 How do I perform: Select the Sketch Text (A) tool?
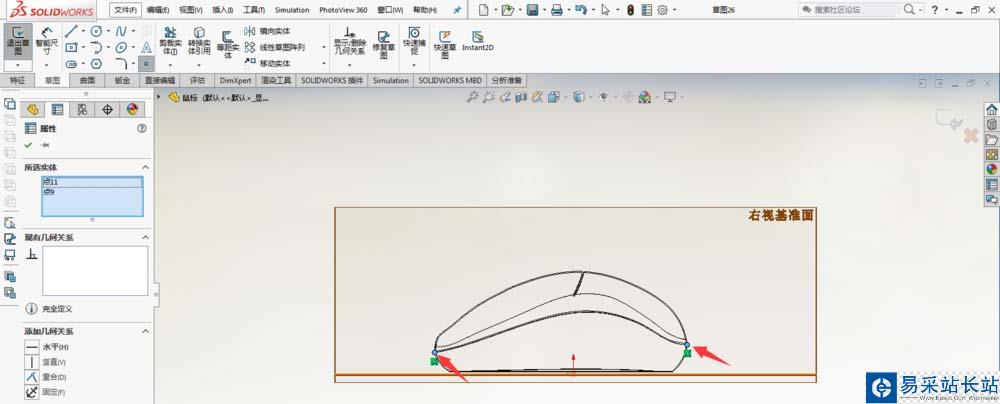[146, 47]
